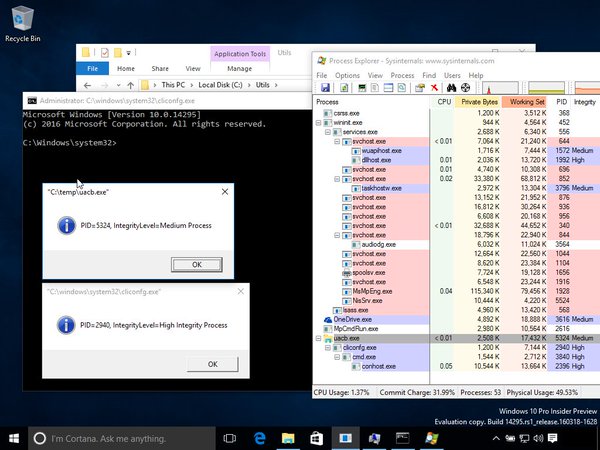
Task: Open the Options menu in Process Explorer
Action: (347, 75)
